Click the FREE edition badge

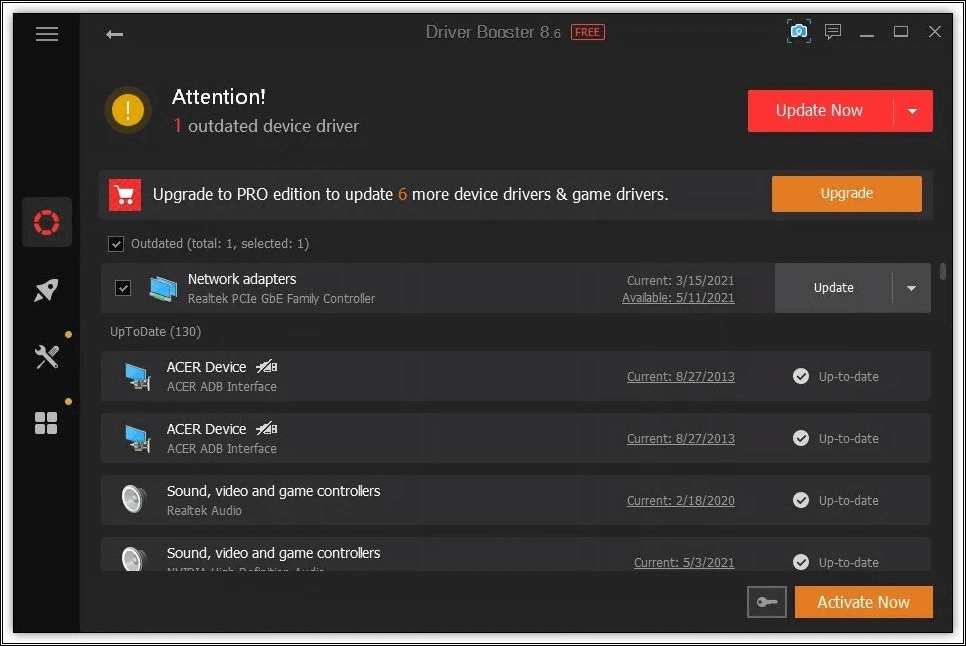pyautogui.click(x=588, y=32)
